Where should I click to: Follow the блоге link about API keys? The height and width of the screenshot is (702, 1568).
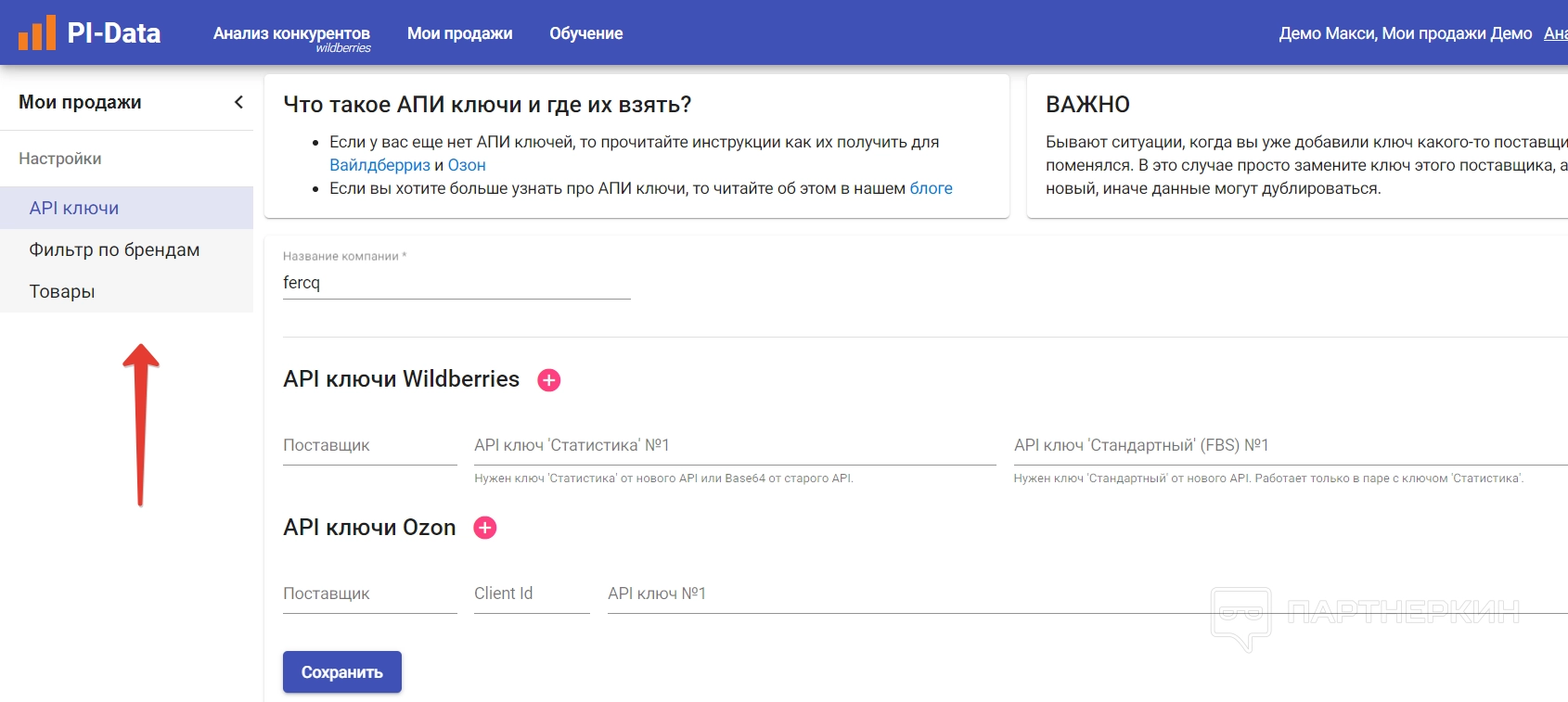931,188
